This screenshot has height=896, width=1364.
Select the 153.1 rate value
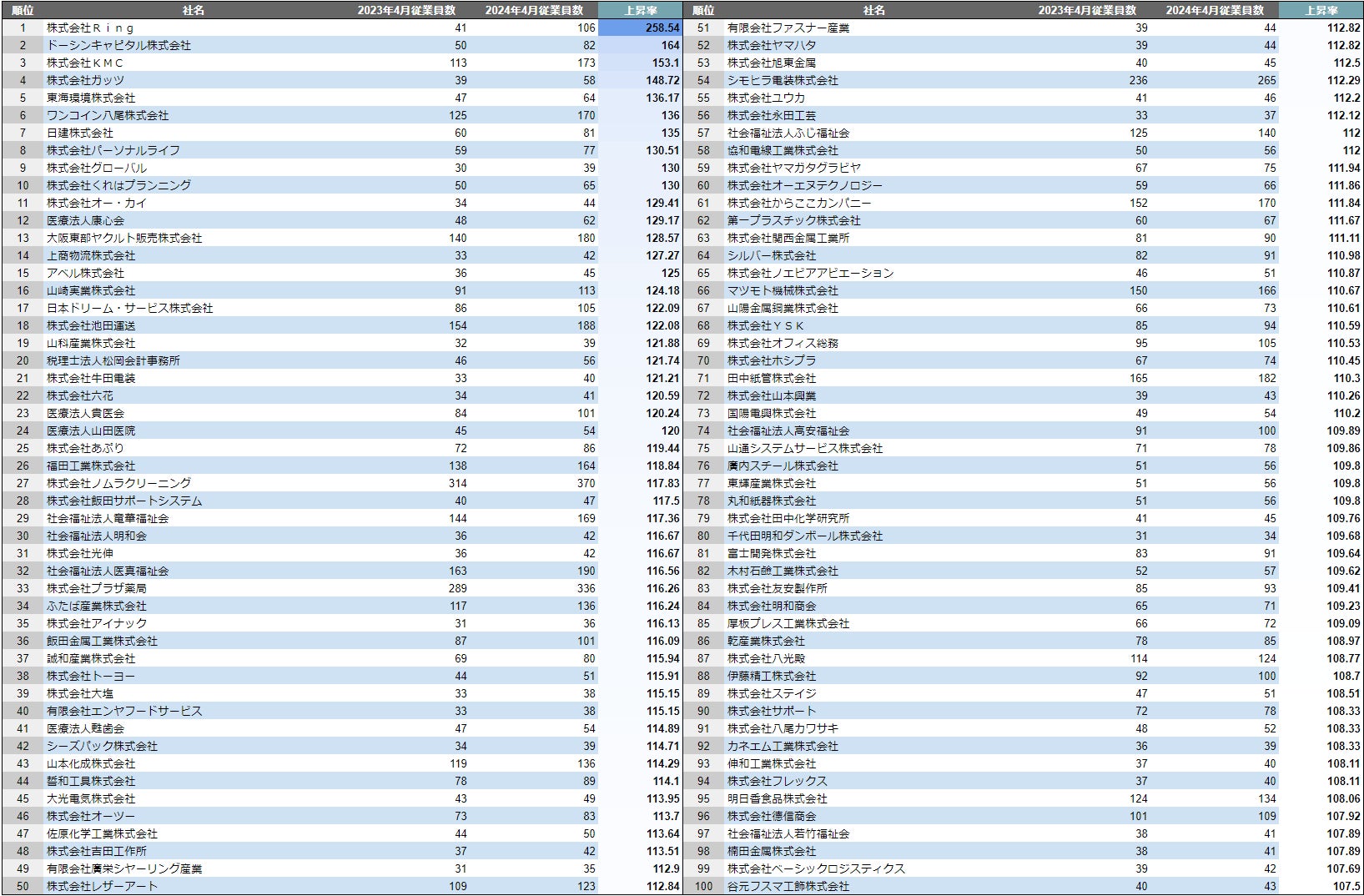tap(666, 63)
